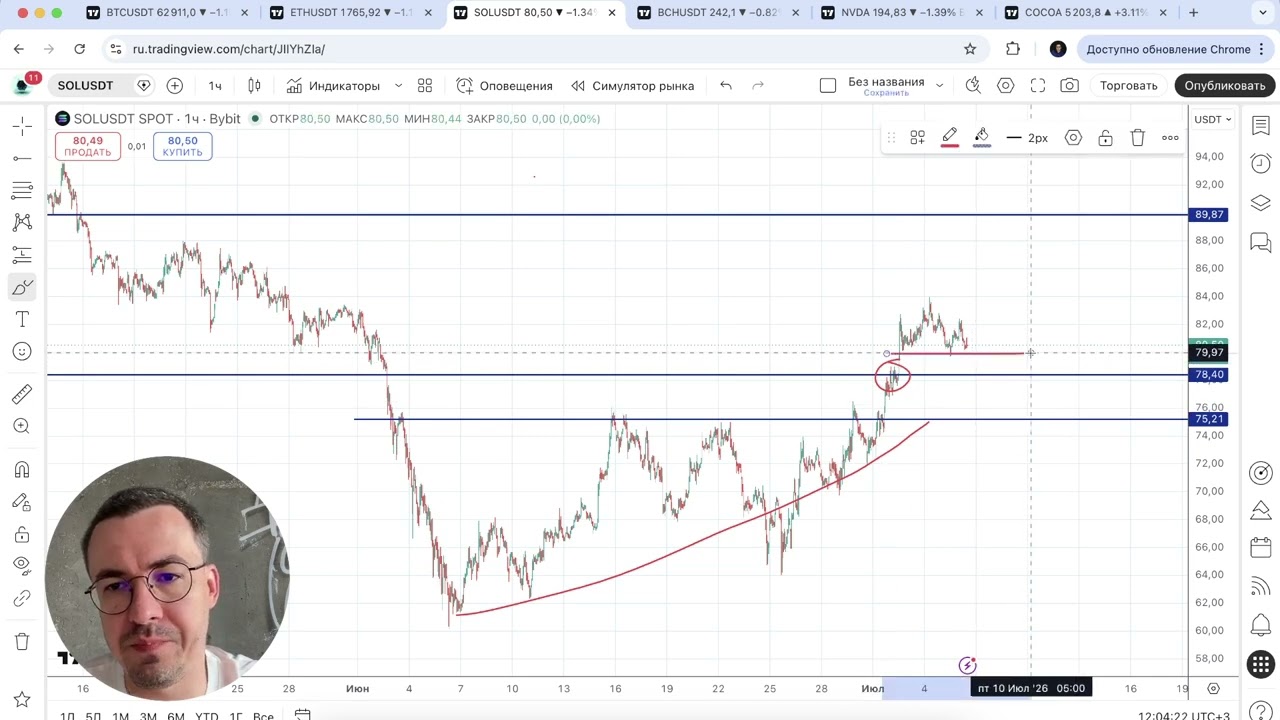This screenshot has width=1280, height=720.
Task: Delete the selected drawing
Action: pyautogui.click(x=1138, y=138)
